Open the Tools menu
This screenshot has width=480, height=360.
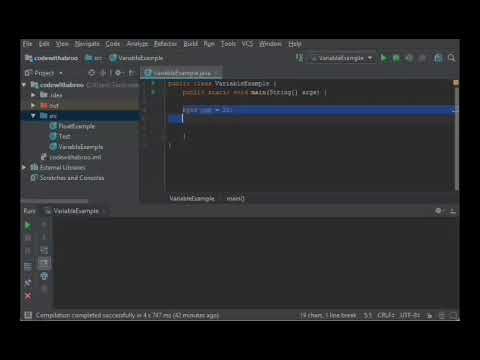click(x=228, y=44)
